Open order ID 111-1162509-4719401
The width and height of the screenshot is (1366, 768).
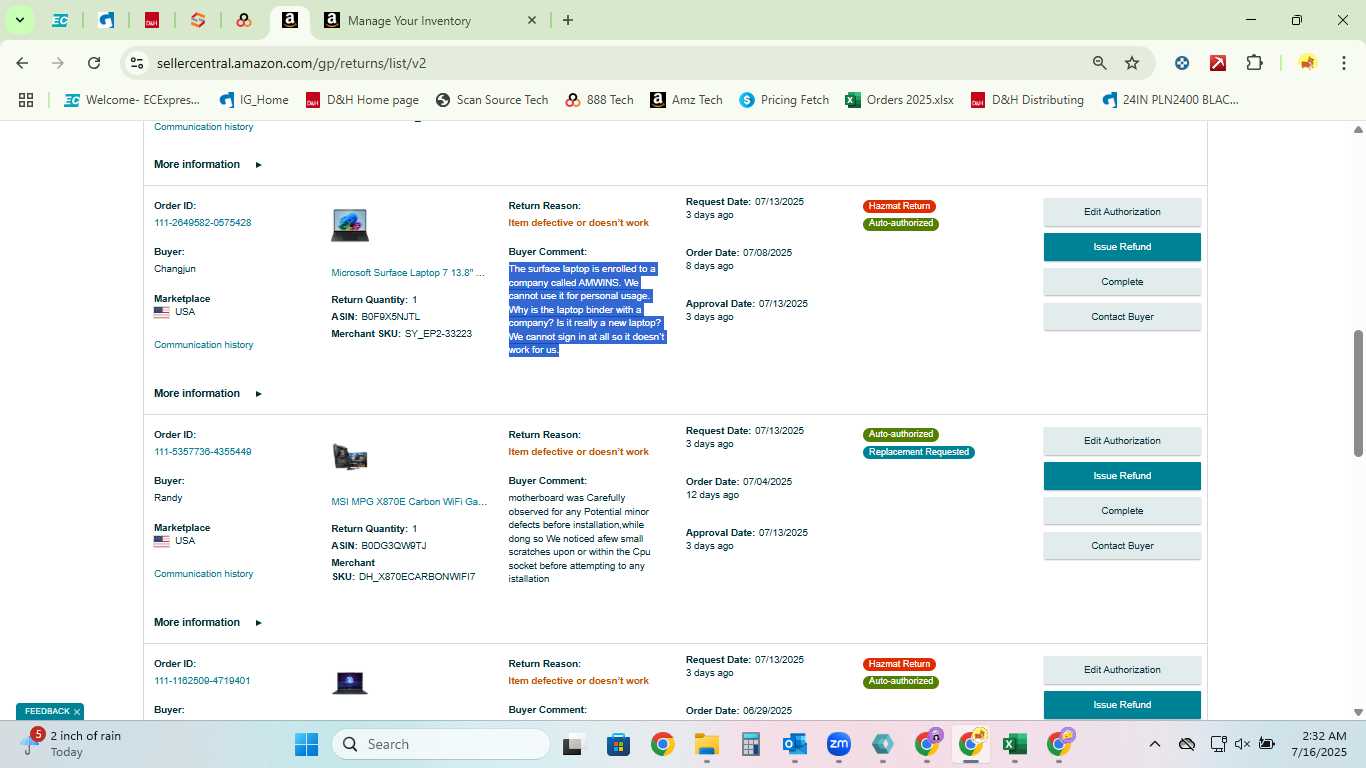coord(202,681)
